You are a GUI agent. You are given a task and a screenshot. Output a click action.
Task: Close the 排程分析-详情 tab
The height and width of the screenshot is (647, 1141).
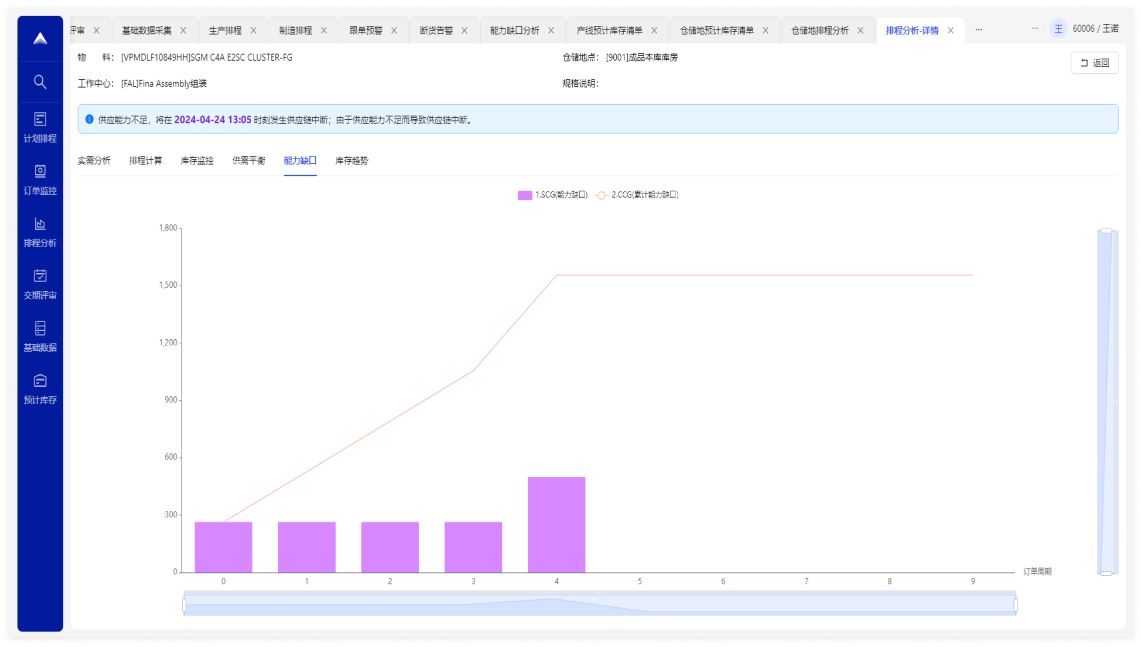950,31
